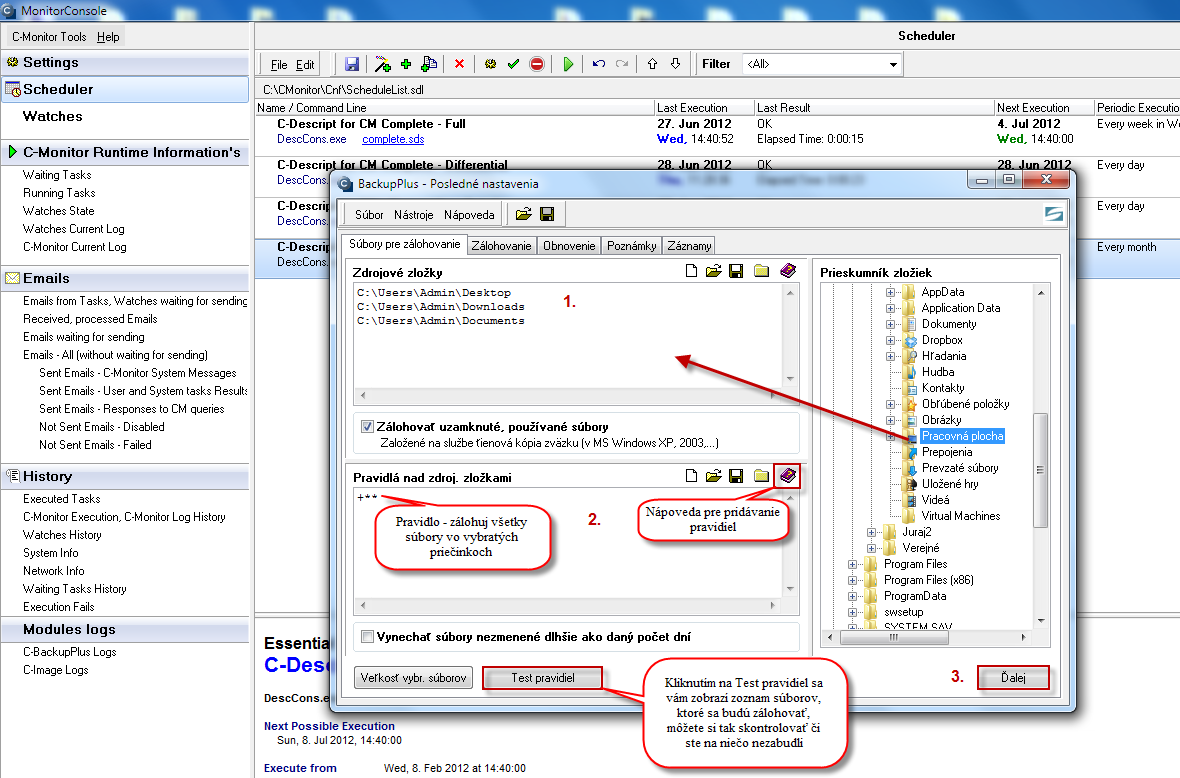Click save list icon in Zdrojové zložky
Viewport: 1180px width, 778px height.
pyautogui.click(x=736, y=271)
